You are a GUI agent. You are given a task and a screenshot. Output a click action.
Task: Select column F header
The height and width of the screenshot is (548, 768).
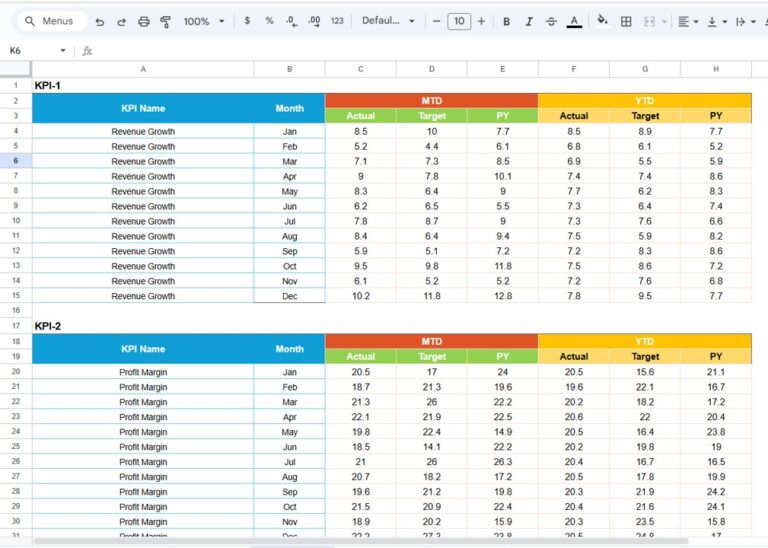point(574,69)
